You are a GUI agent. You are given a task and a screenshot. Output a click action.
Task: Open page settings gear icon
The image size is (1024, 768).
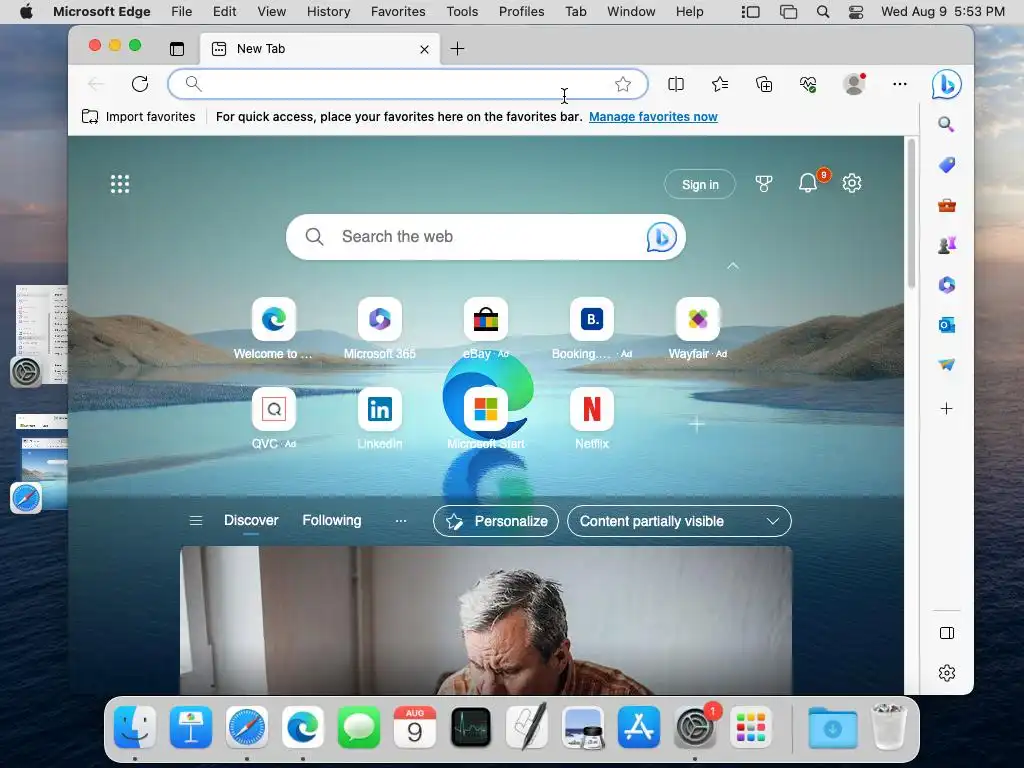pyautogui.click(x=852, y=184)
